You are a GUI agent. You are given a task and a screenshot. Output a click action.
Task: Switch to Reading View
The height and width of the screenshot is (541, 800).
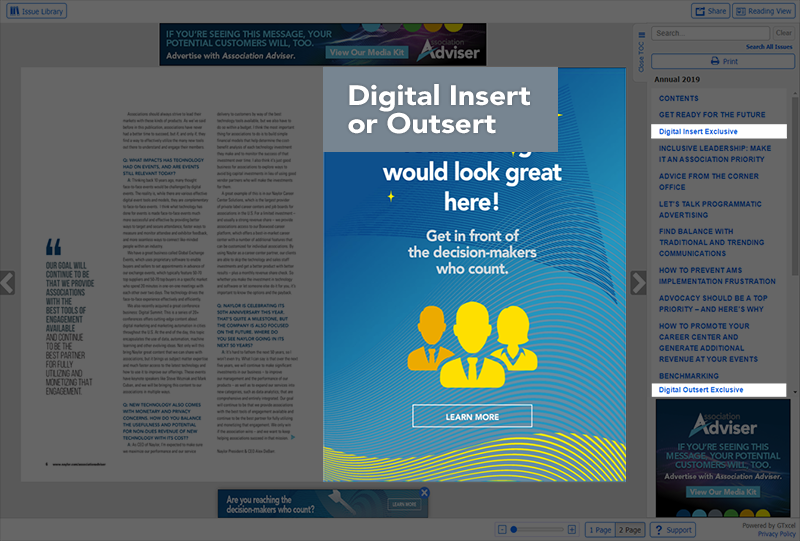coord(763,11)
